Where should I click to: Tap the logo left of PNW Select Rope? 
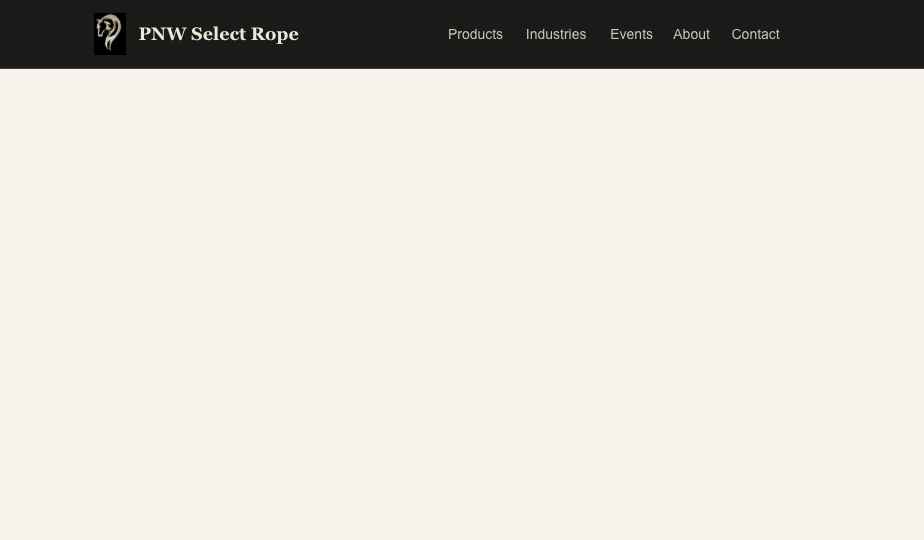coord(109,34)
